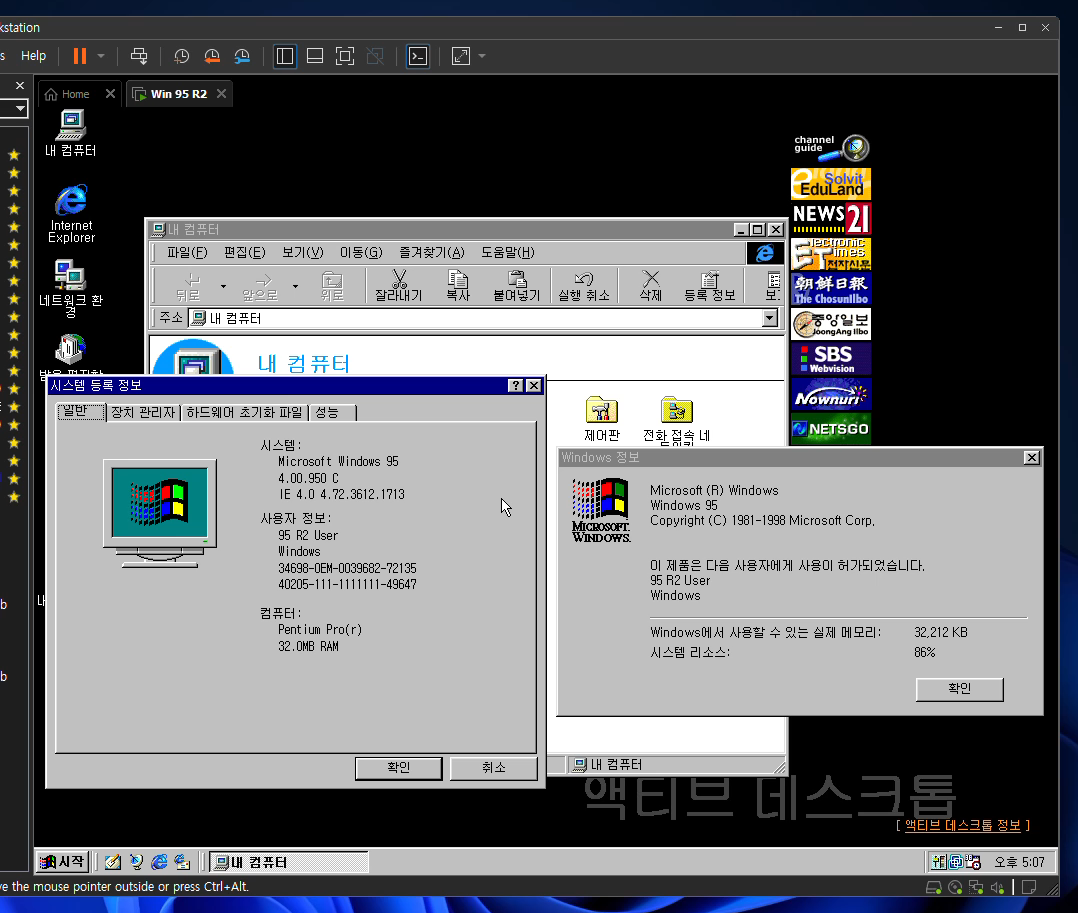Click the 잘라내기 (Cut) toolbar button

pos(399,286)
